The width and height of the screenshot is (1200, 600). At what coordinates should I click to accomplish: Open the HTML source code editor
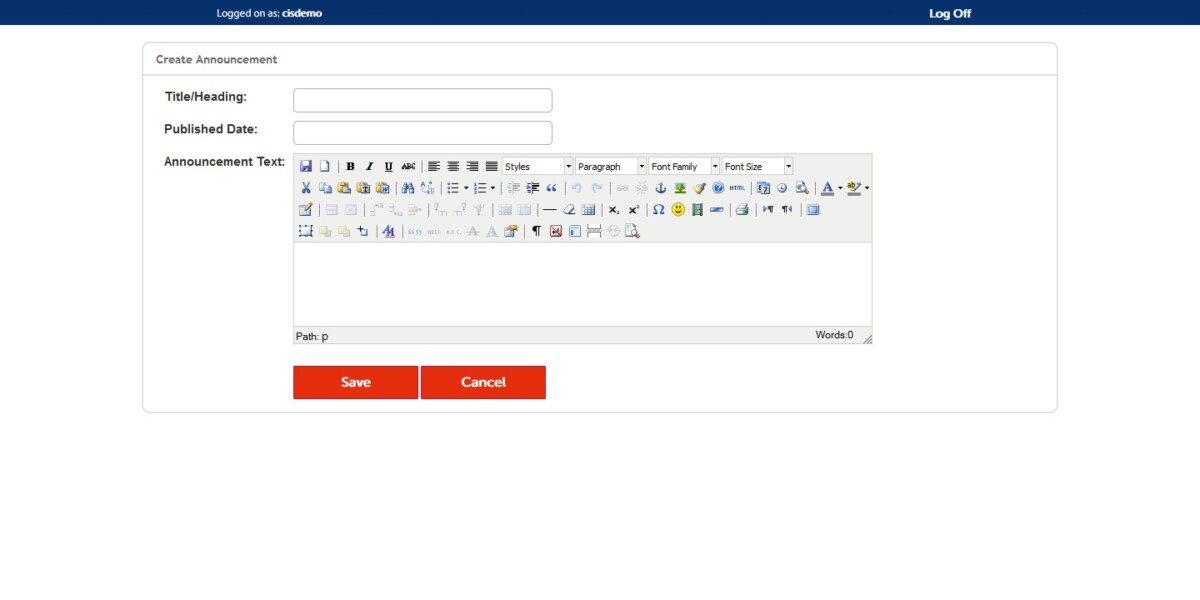(x=736, y=188)
